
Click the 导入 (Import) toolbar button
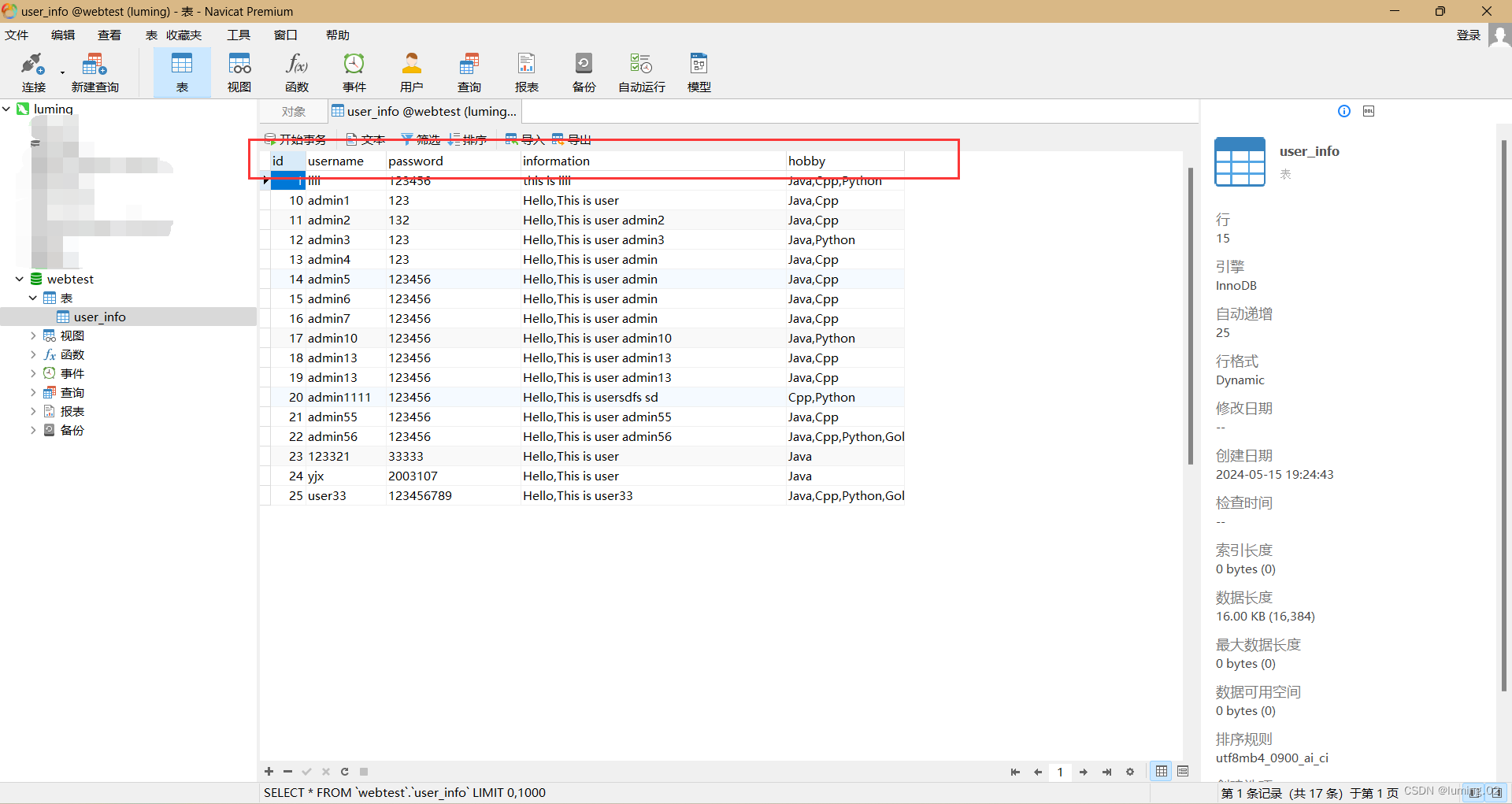tap(524, 139)
